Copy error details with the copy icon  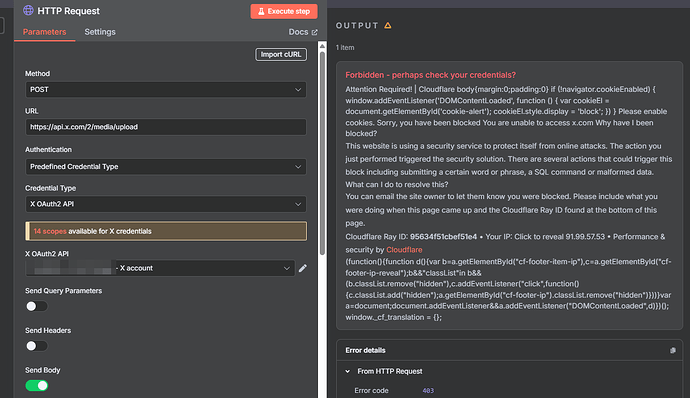tap(673, 350)
